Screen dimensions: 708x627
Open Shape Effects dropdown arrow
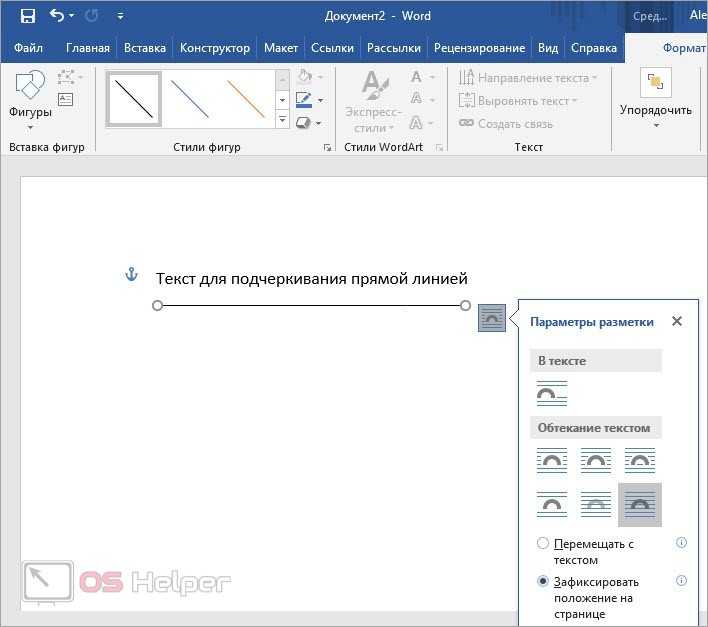(319, 123)
